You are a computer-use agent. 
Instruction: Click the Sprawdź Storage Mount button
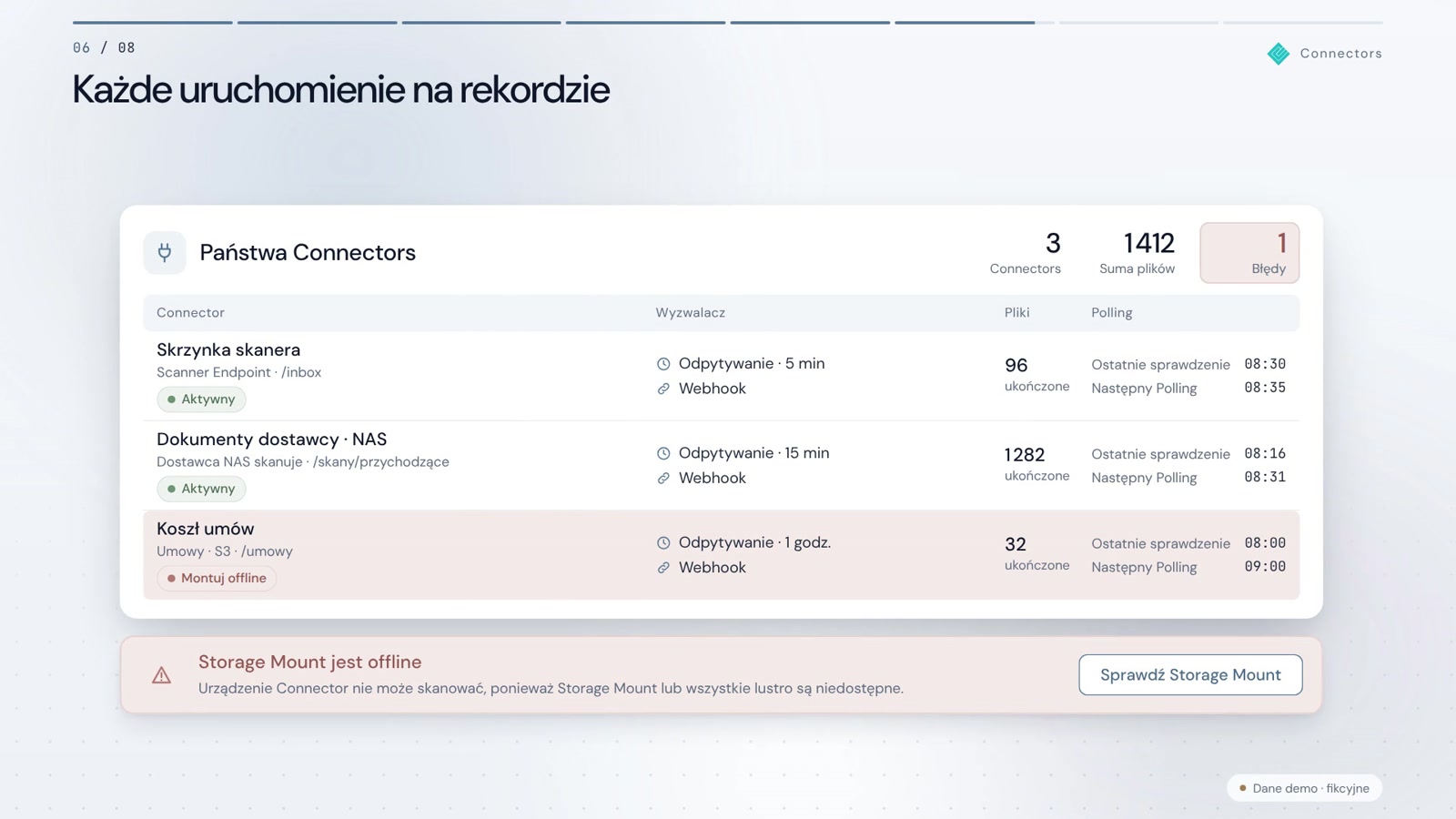pos(1190,674)
